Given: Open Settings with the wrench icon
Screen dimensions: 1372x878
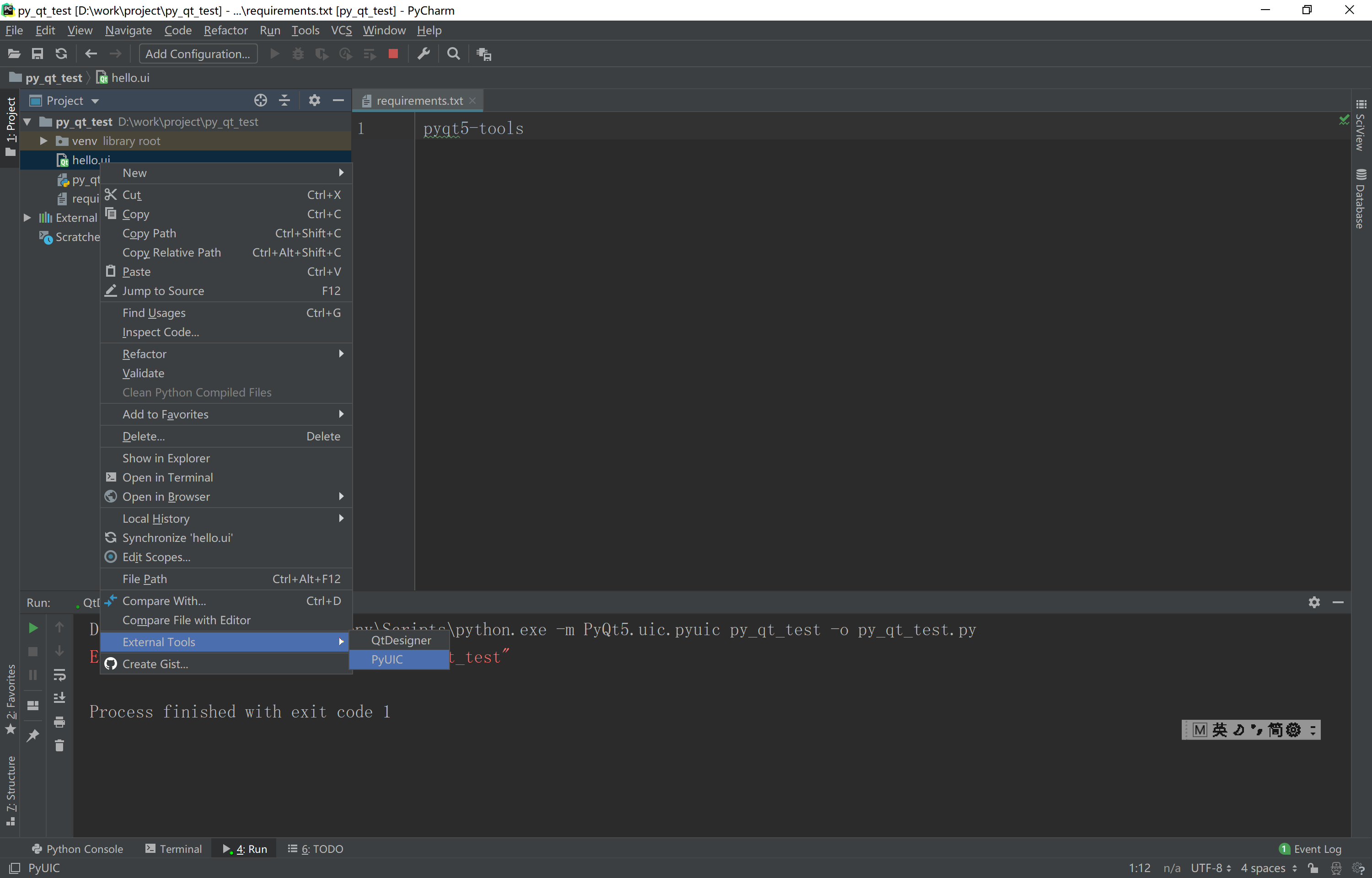Looking at the screenshot, I should pyautogui.click(x=423, y=54).
